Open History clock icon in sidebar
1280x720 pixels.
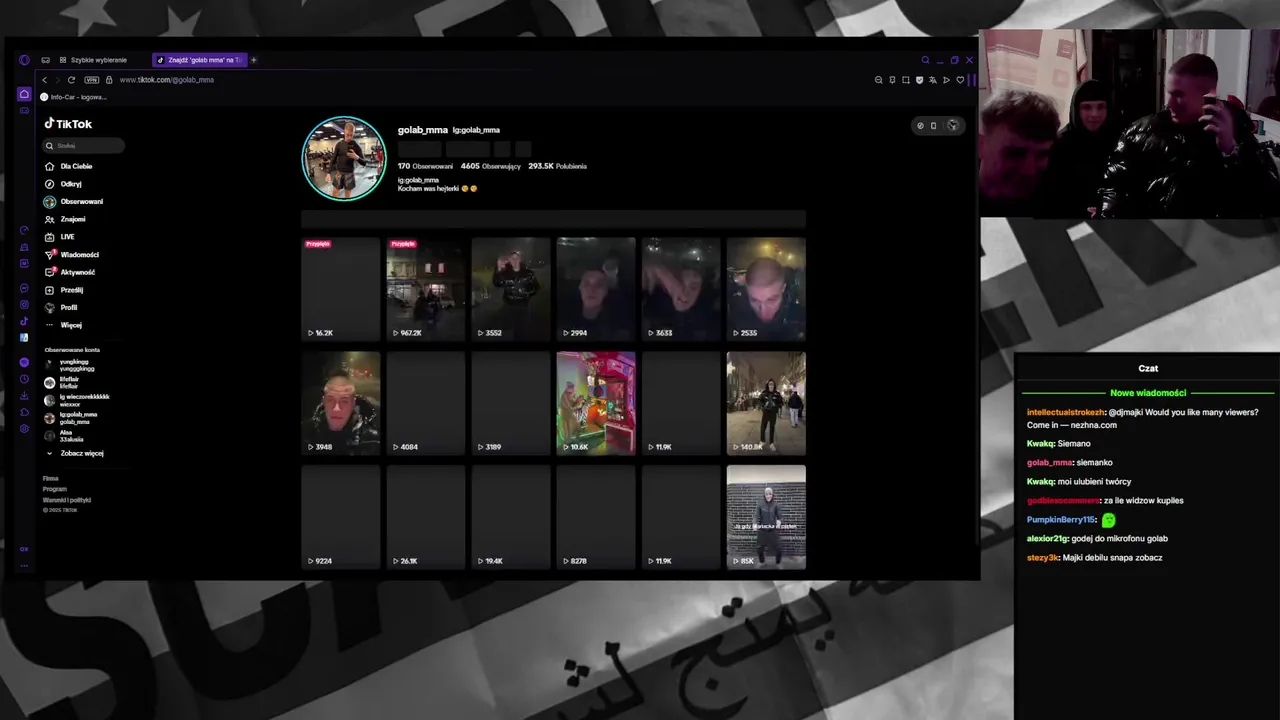(x=24, y=379)
